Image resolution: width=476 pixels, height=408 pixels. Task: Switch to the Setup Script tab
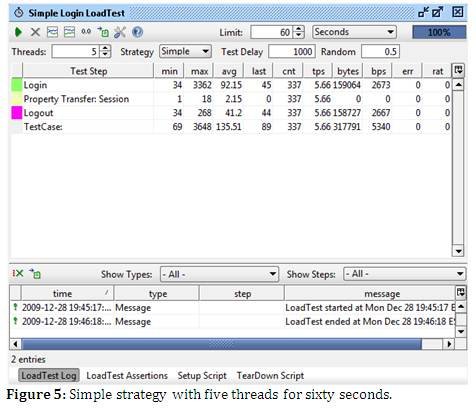tap(202, 376)
